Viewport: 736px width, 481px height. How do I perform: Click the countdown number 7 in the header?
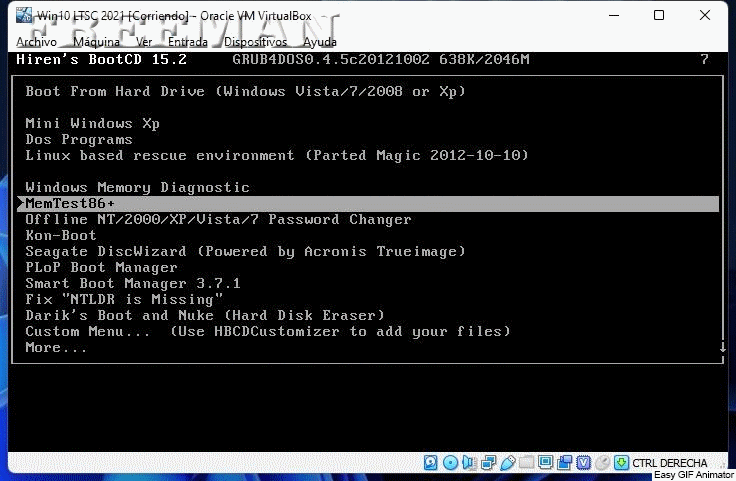pos(705,59)
